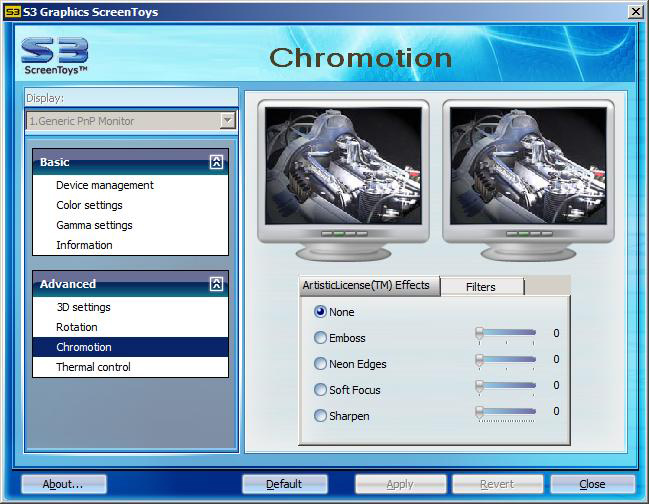Open the ArtisticLicense(TM) Effects tab
Viewport: 649px width, 504px height.
pos(366,285)
